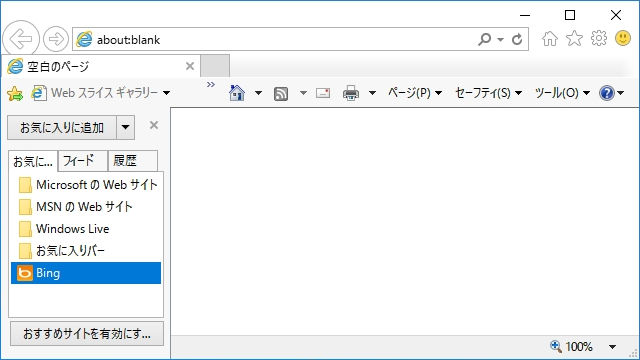
Task: Click the back navigation arrow
Action: click(x=21, y=39)
